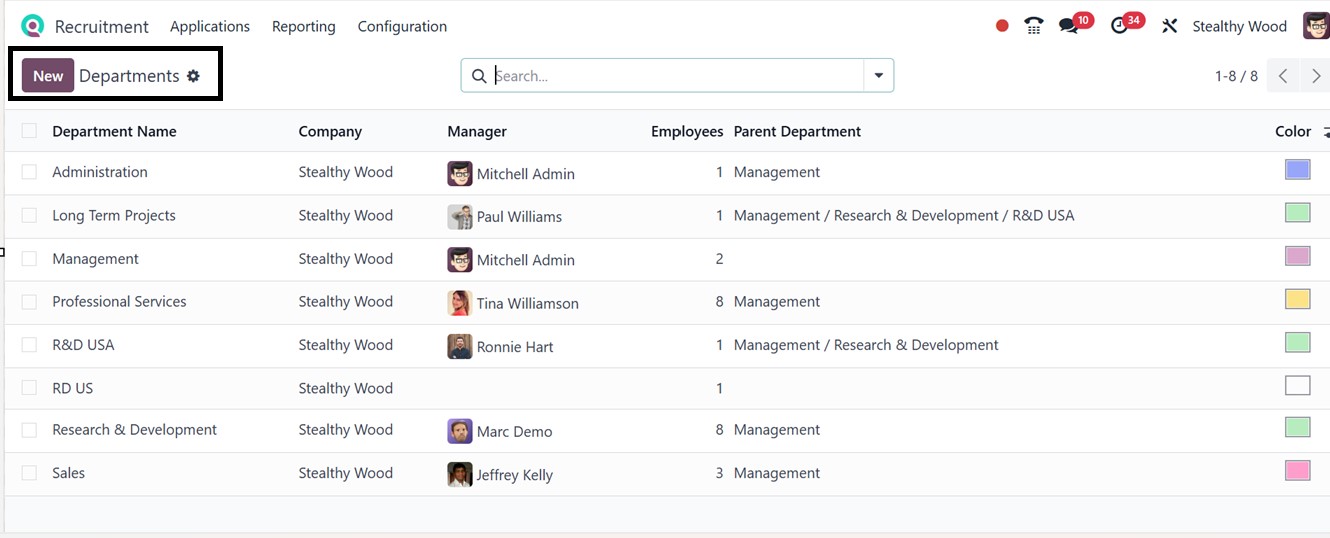Open the Applications menu
The height and width of the screenshot is (538, 1330).
pos(210,26)
